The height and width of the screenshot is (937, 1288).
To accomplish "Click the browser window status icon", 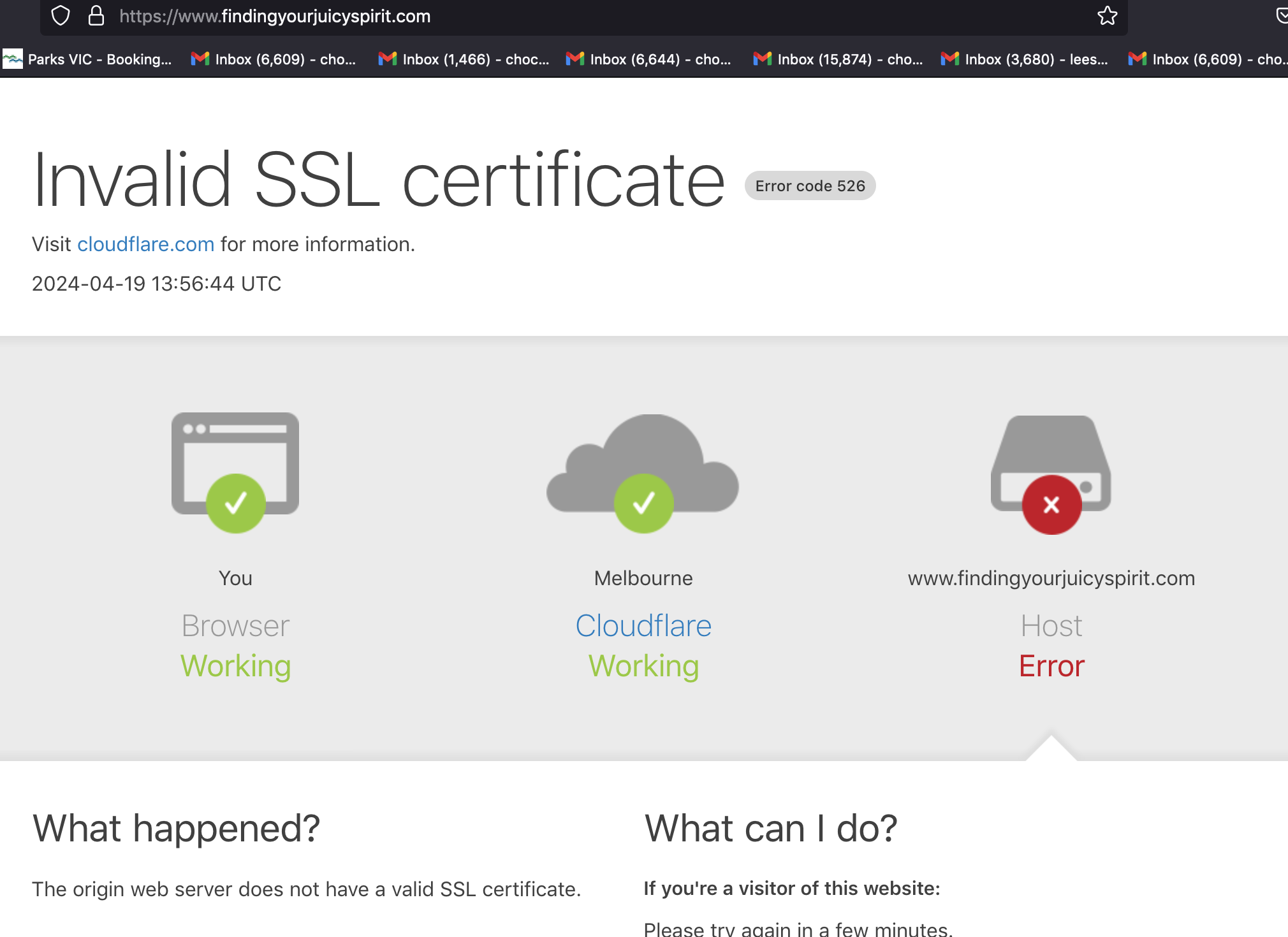I will click(x=235, y=463).
